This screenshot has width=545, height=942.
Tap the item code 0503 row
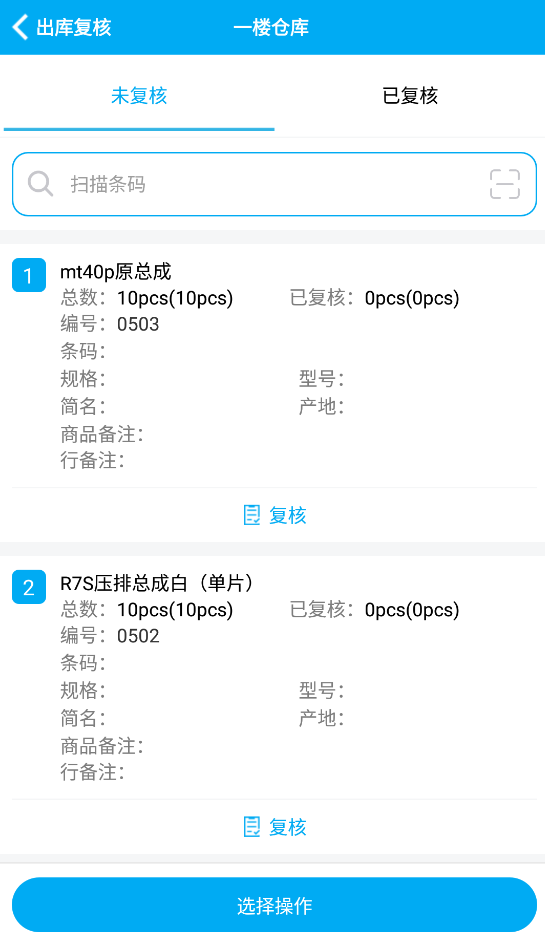[110, 324]
